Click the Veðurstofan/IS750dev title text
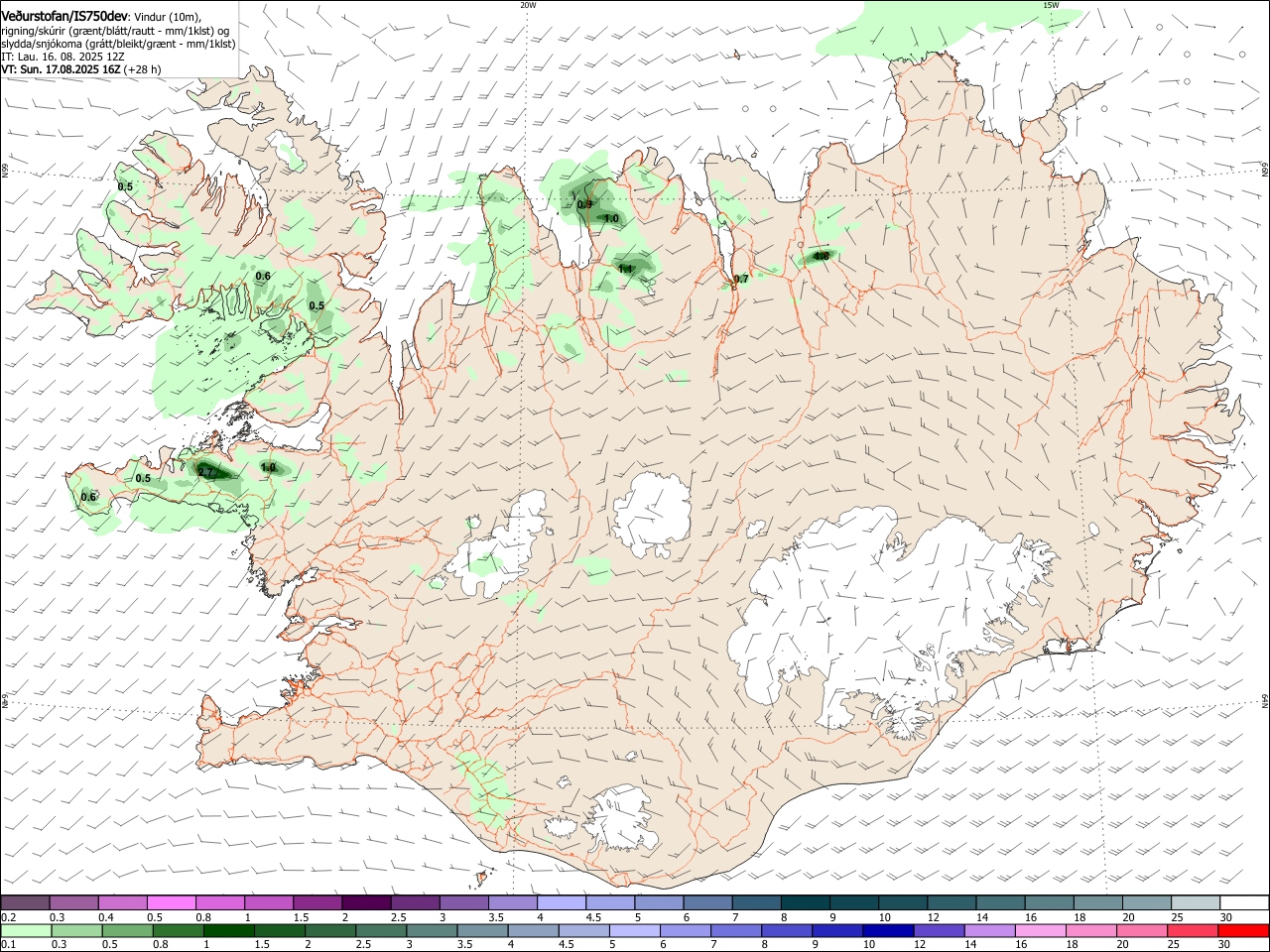Screen dimensions: 1270x952 (x=65, y=16)
